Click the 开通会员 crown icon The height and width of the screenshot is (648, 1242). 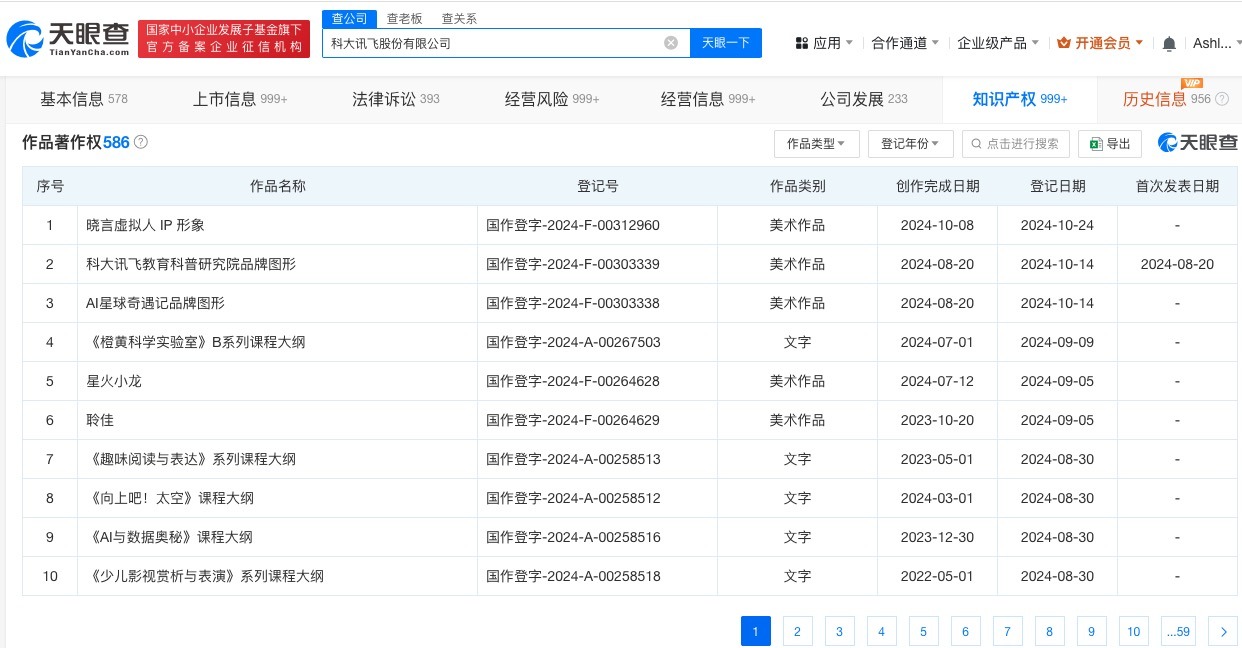click(1063, 43)
